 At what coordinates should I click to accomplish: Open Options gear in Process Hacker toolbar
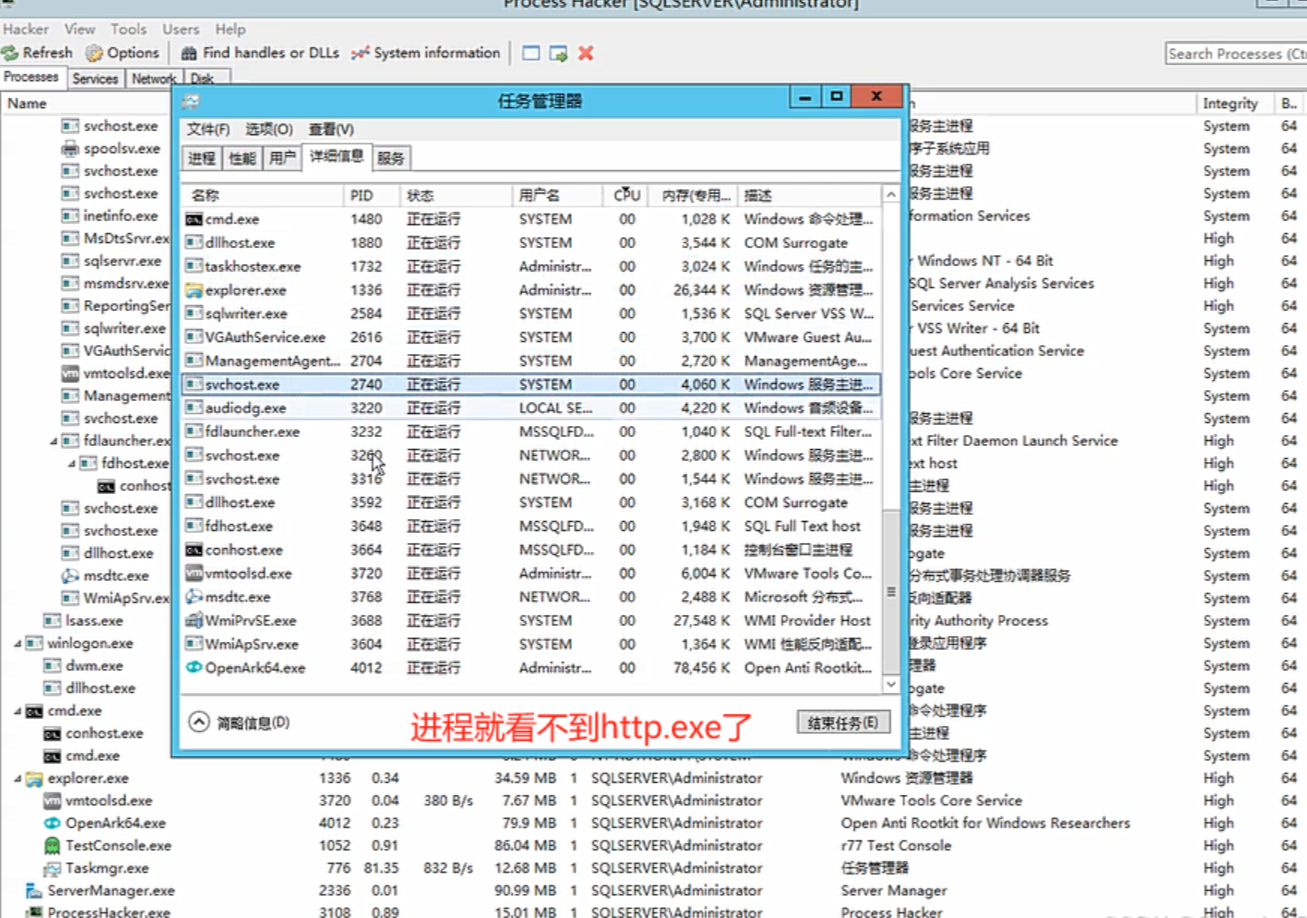(94, 53)
